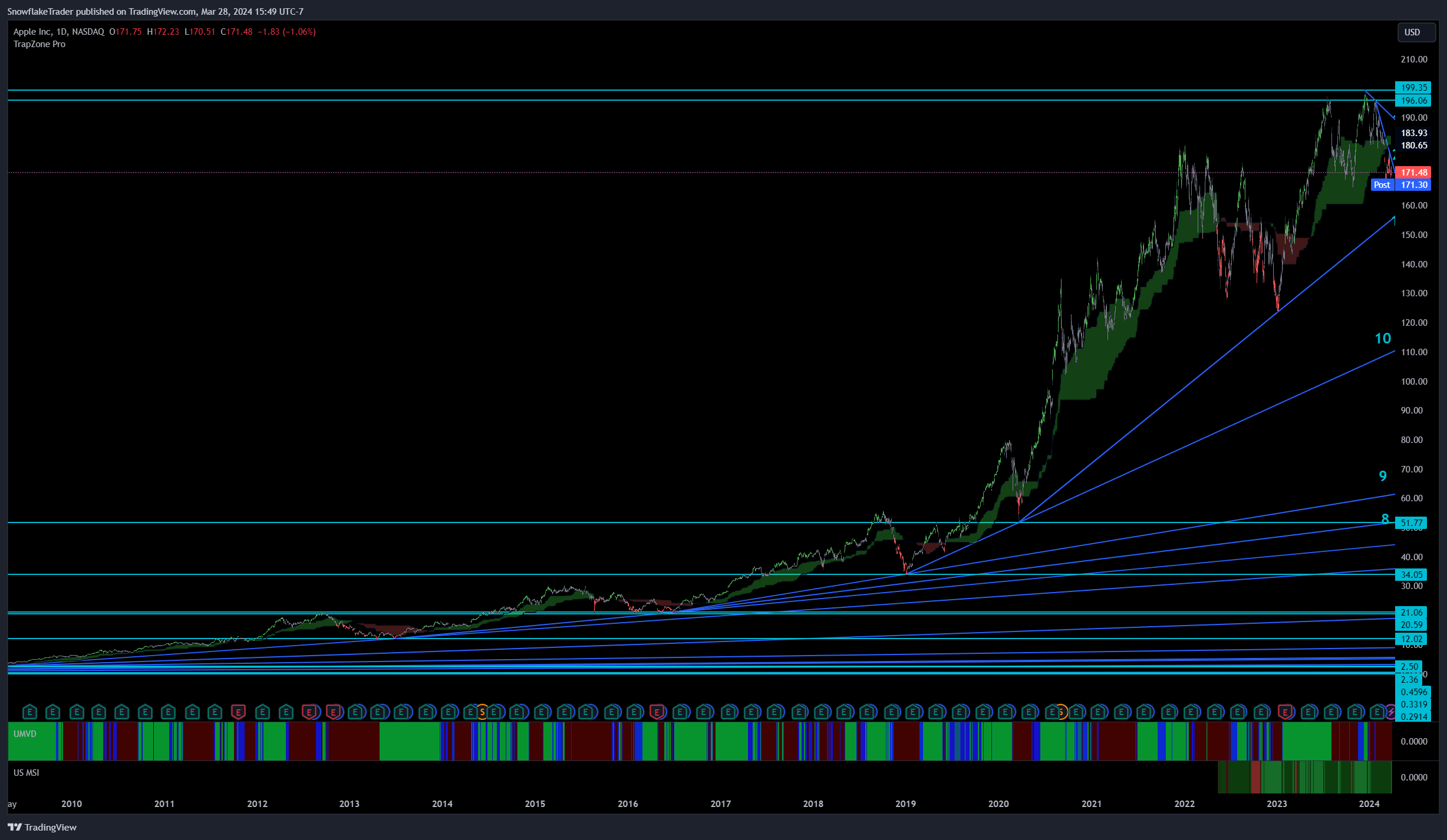Open the USD currency selector

pyautogui.click(x=1416, y=32)
